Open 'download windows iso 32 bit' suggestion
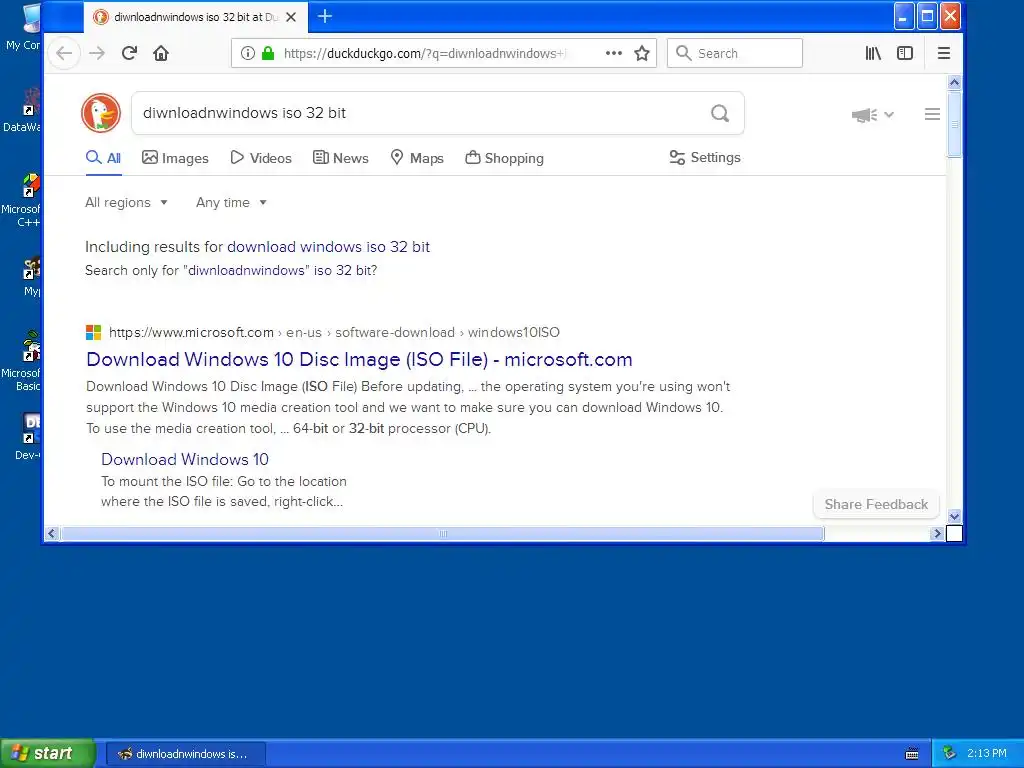1024x768 pixels. point(328,247)
